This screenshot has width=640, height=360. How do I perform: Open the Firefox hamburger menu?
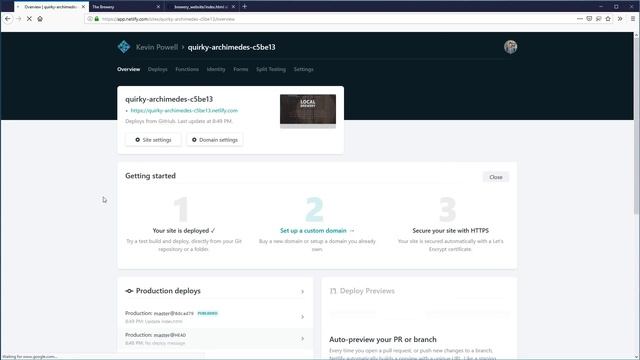[633, 19]
